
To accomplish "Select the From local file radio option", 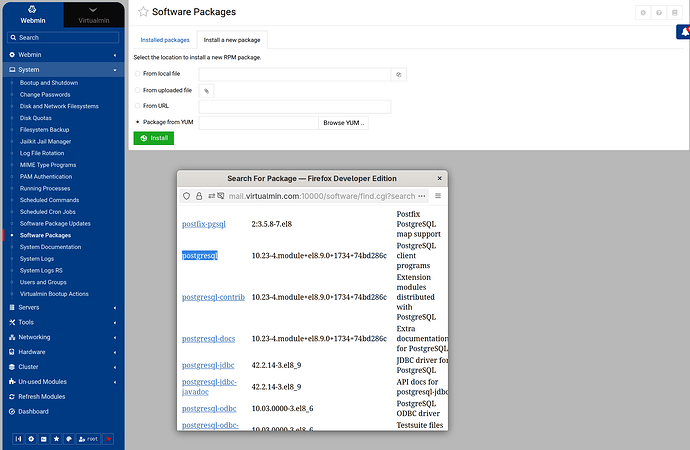I will tap(138, 74).
